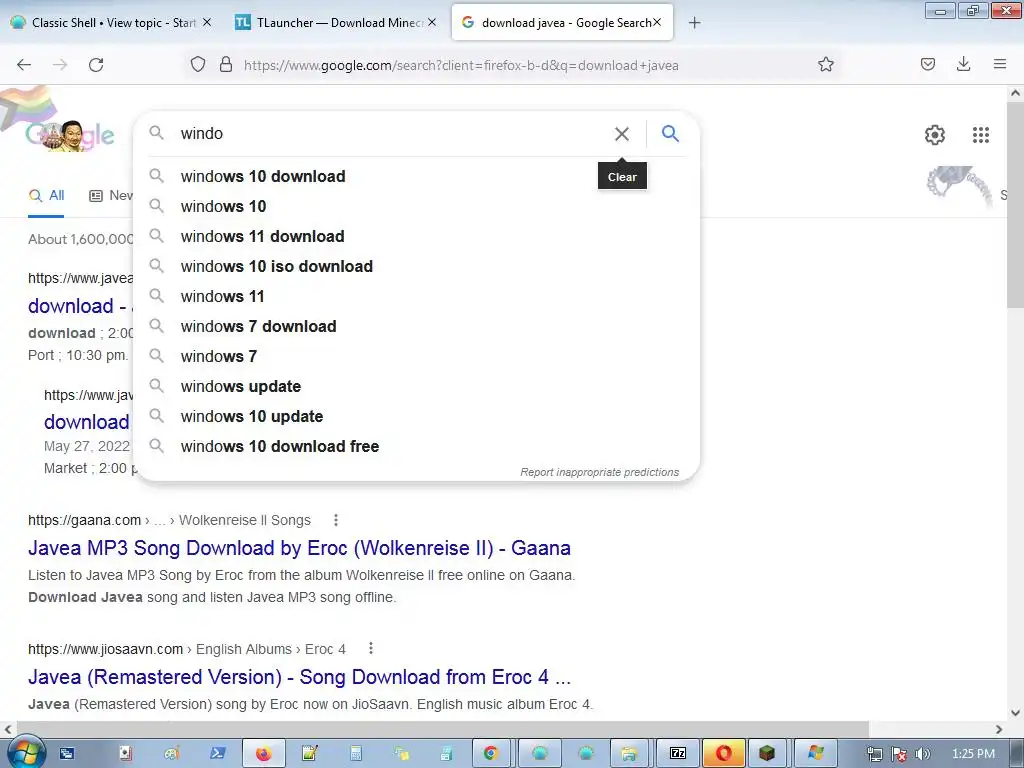Viewport: 1024px width, 768px height.
Task: Choose suggestion windows 10 update
Action: (x=416, y=417)
